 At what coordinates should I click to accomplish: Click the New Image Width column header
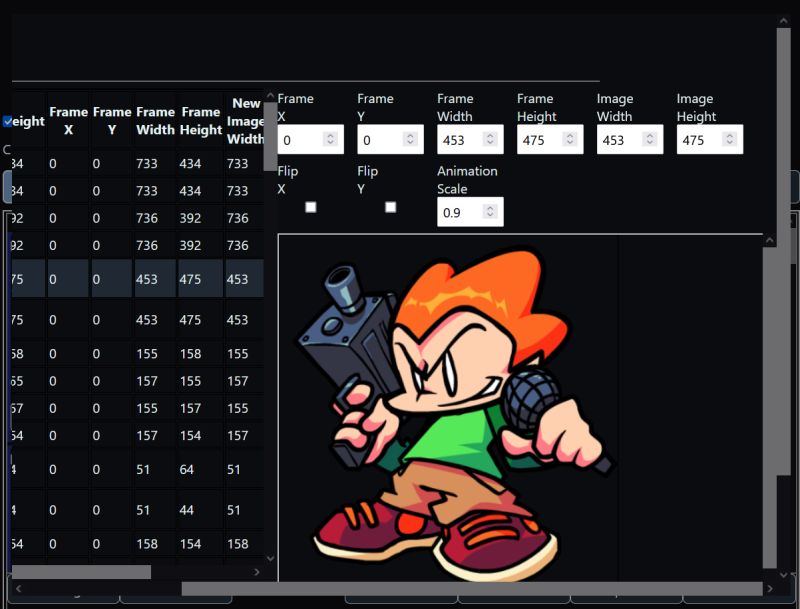pyautogui.click(x=245, y=121)
